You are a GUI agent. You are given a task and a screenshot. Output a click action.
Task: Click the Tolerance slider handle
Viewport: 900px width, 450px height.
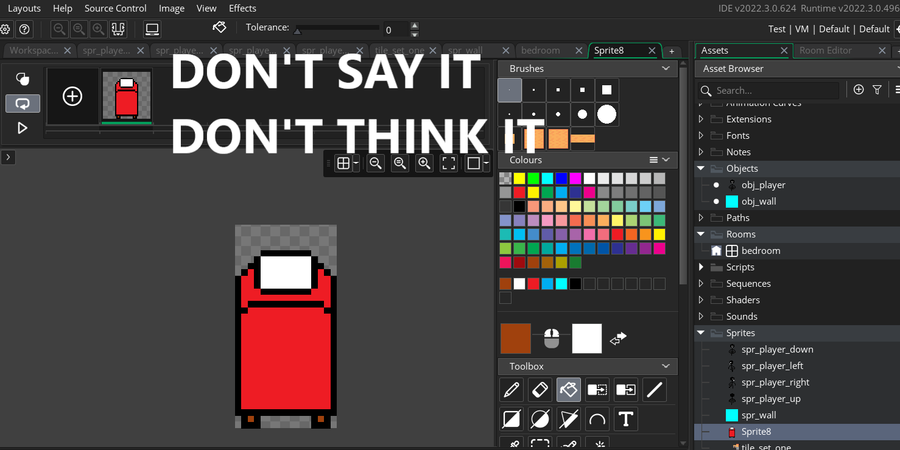[x=297, y=31]
